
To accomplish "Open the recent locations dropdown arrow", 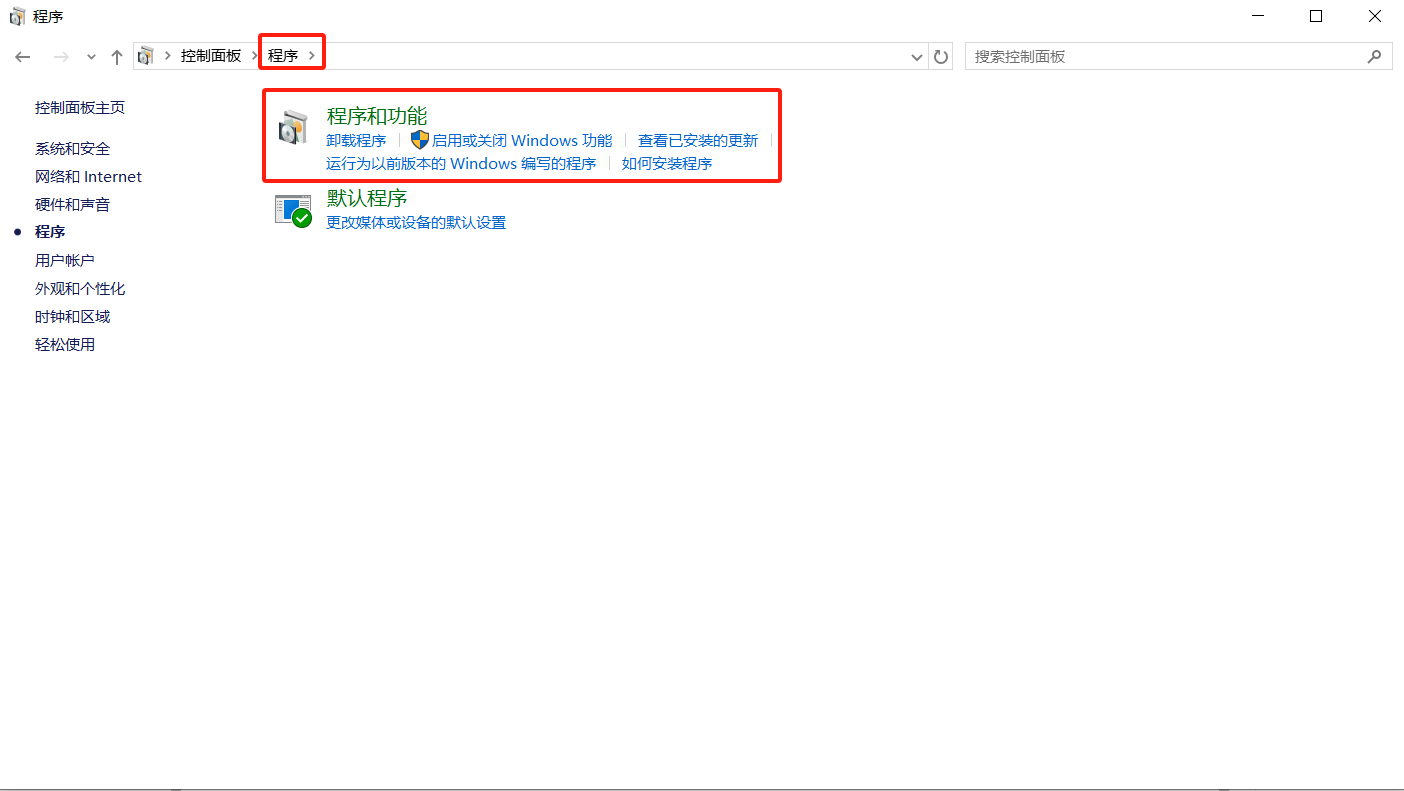I will (x=91, y=57).
